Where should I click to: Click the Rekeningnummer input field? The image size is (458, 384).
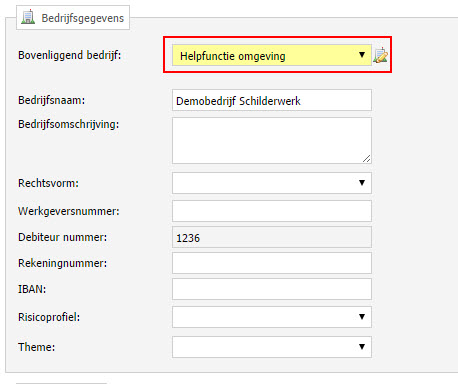click(x=272, y=263)
